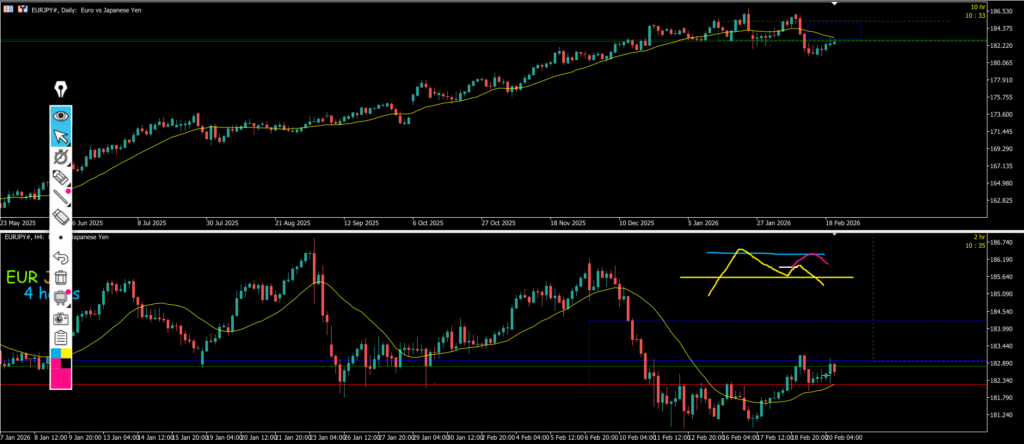Pick the cyan color swatch
Screen dimensions: 1024x444
56,354
